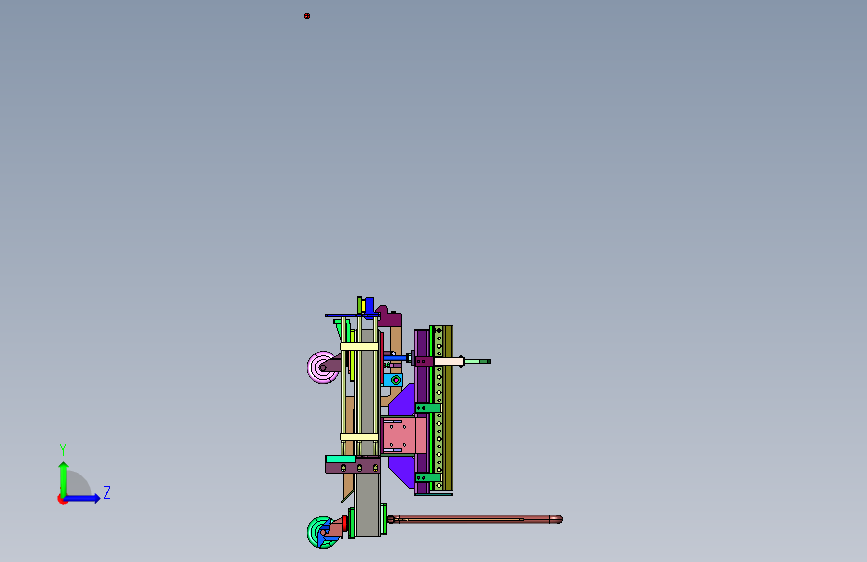The height and width of the screenshot is (562, 867).
Task: Select the salmon pink bracket plate with holes
Action: coord(403,435)
